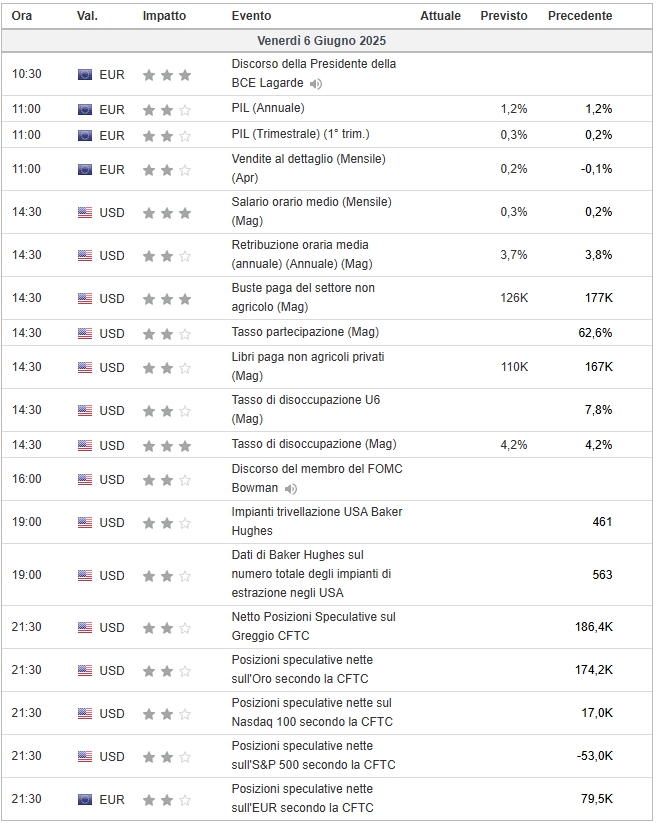Image resolution: width=657 pixels, height=823 pixels.
Task: Click the stars for Tasso di disoccupazione (Mag)
Action: tap(167, 446)
